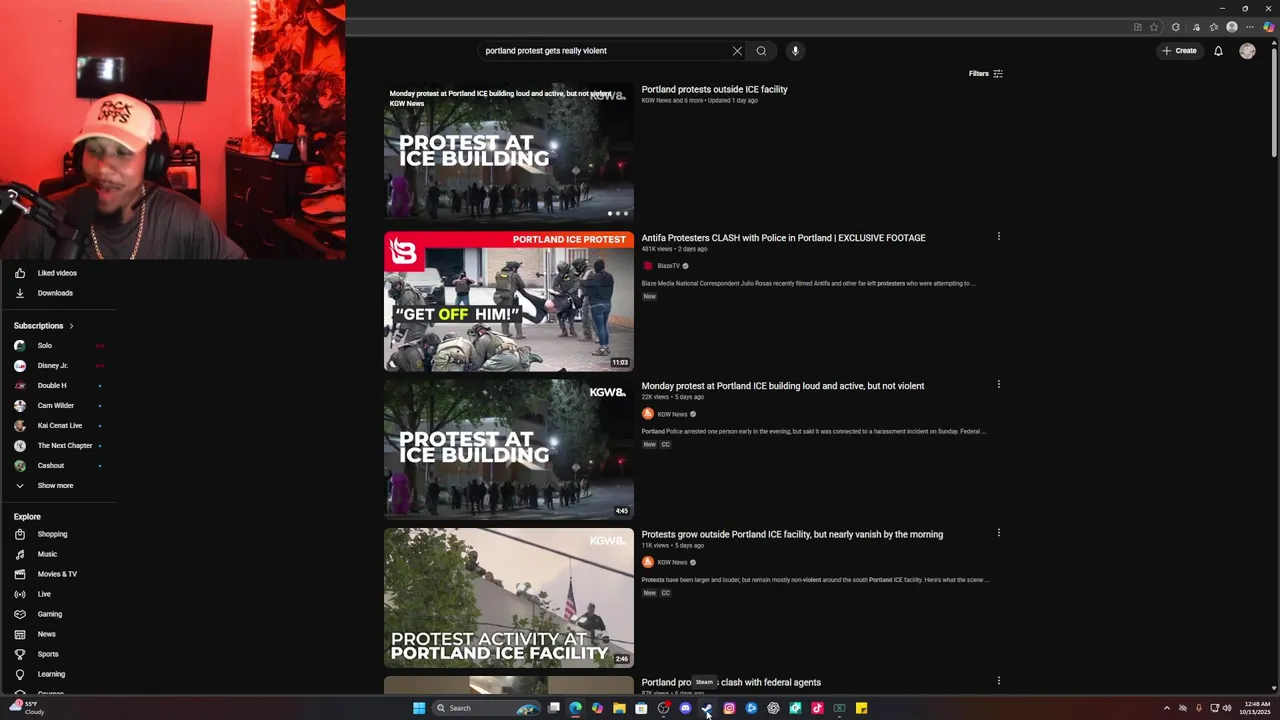Open BlazeTV channel name
Image resolution: width=1280 pixels, height=720 pixels.
[668, 266]
